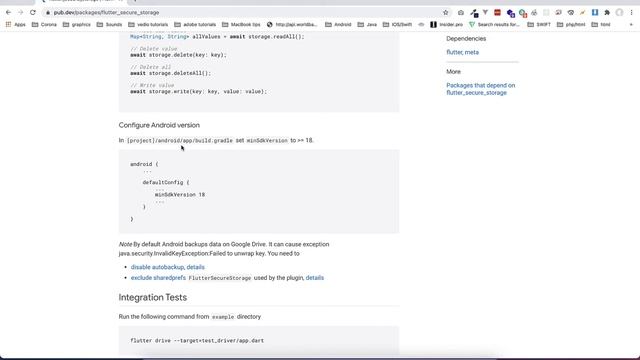Reload the pub.dev page
This screenshot has height=360, width=640.
pos(33,13)
